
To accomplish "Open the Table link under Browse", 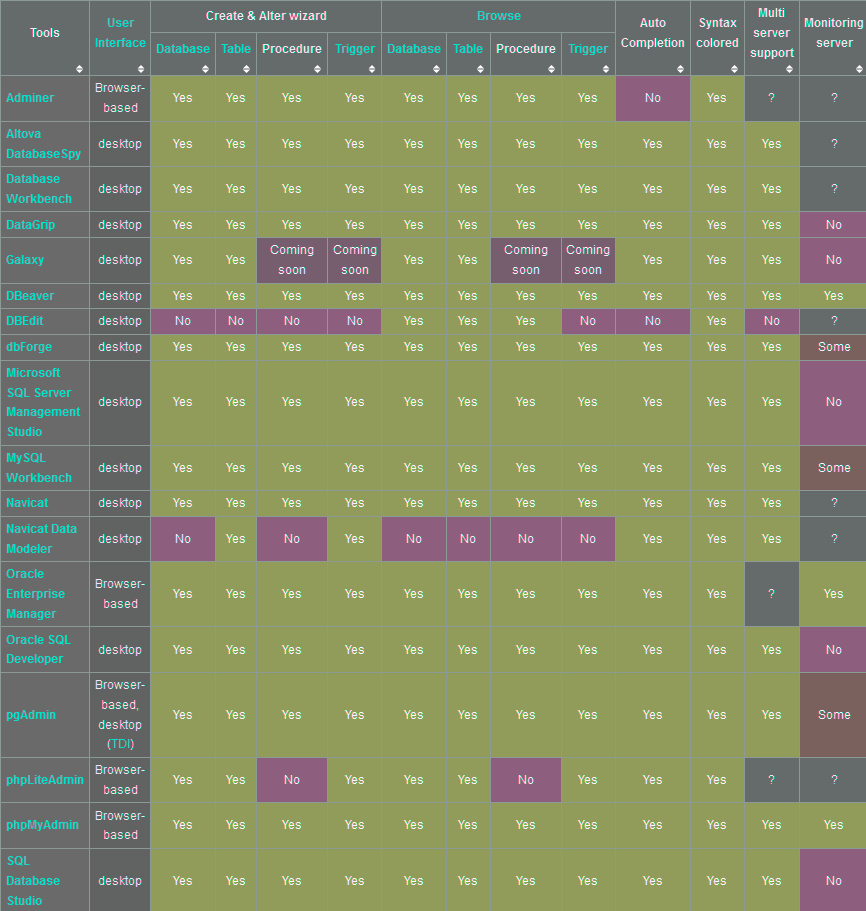I will pos(468,49).
